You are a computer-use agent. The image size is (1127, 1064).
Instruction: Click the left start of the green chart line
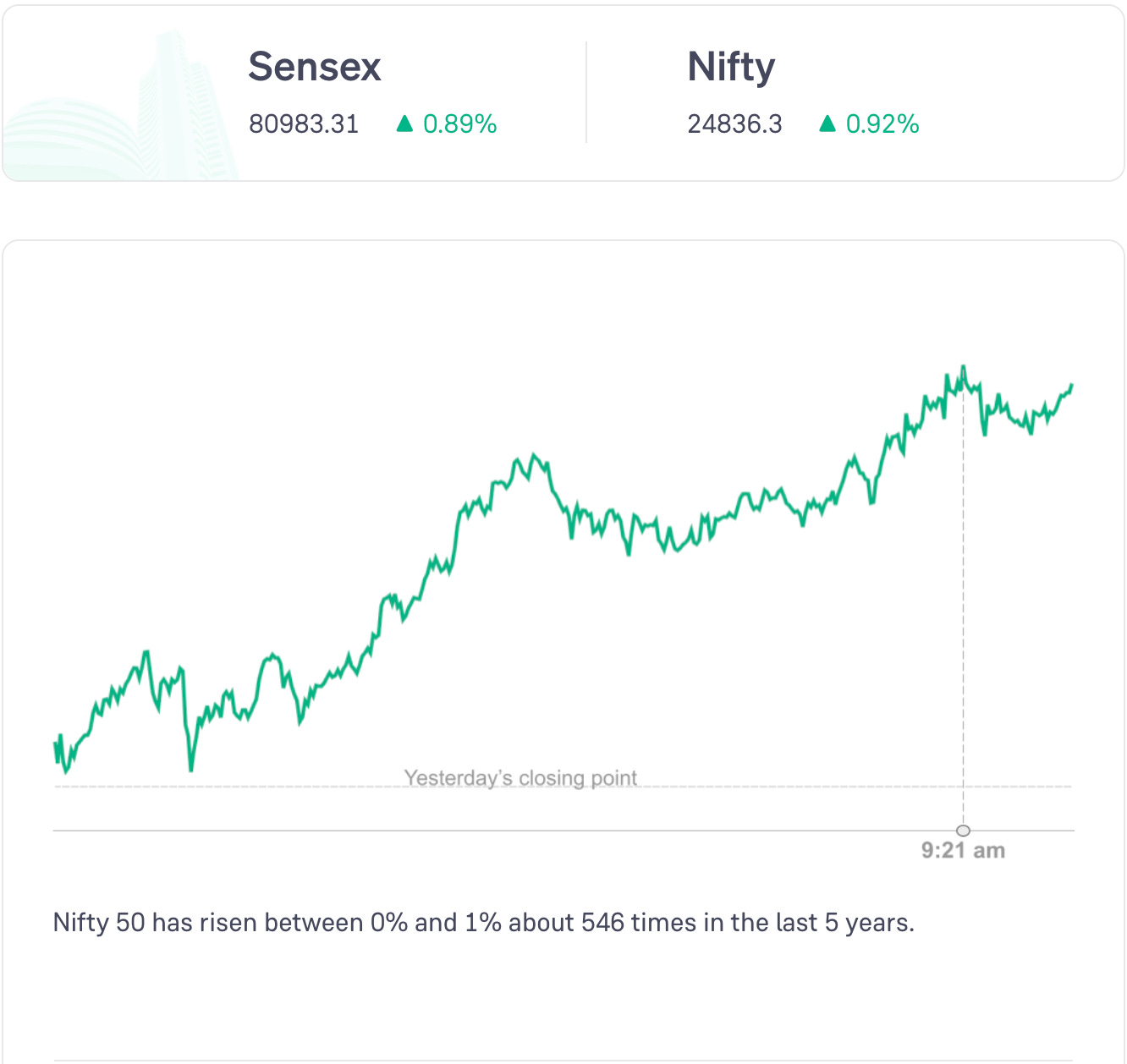click(x=55, y=744)
